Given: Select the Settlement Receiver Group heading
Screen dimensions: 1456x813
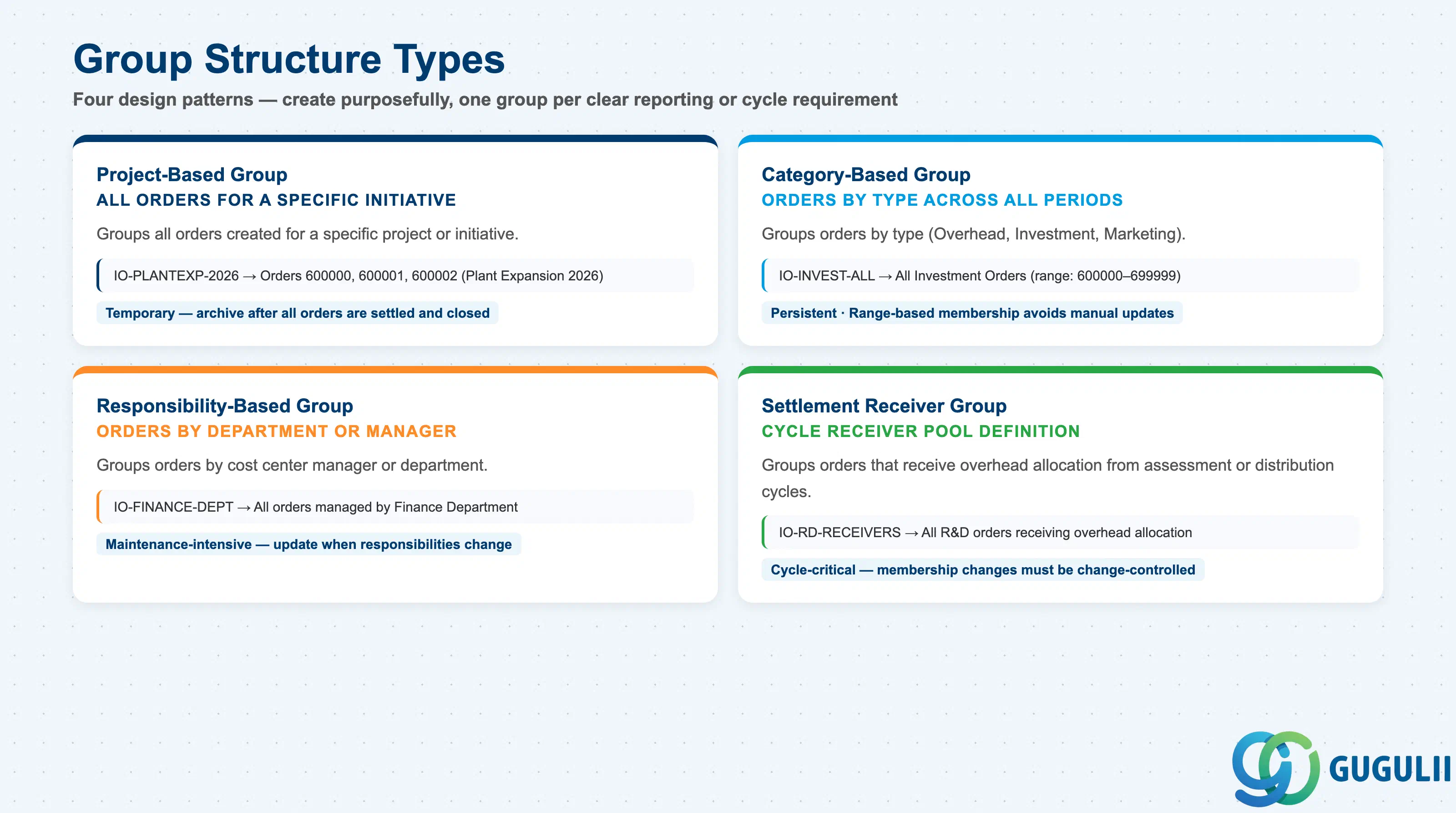Looking at the screenshot, I should (884, 406).
